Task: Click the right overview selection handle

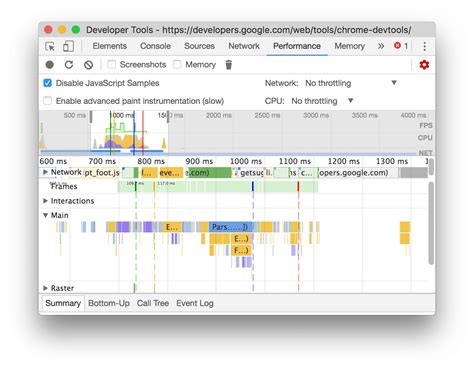Action: [x=168, y=117]
